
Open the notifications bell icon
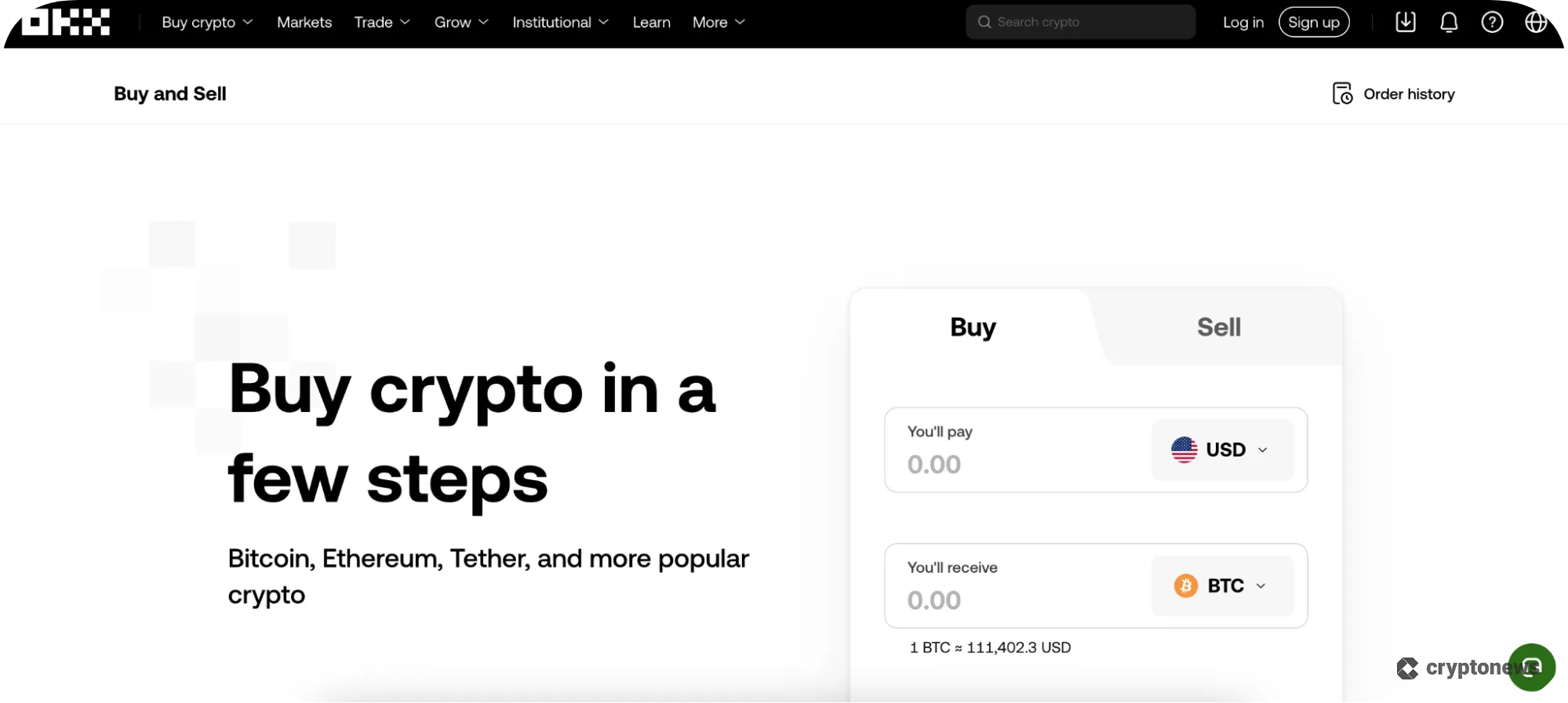[1449, 22]
